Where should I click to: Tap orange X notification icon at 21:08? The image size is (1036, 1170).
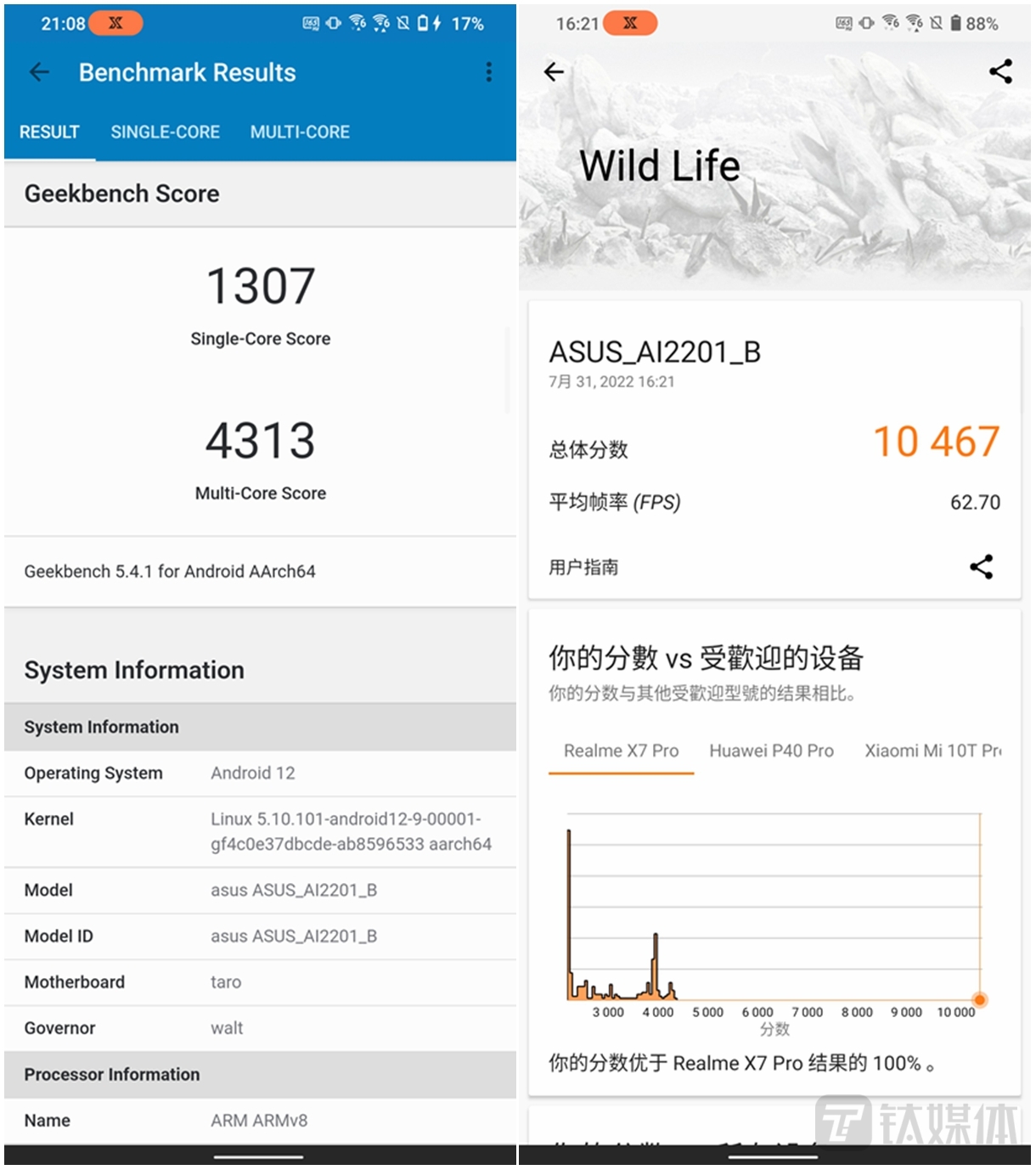115,24
